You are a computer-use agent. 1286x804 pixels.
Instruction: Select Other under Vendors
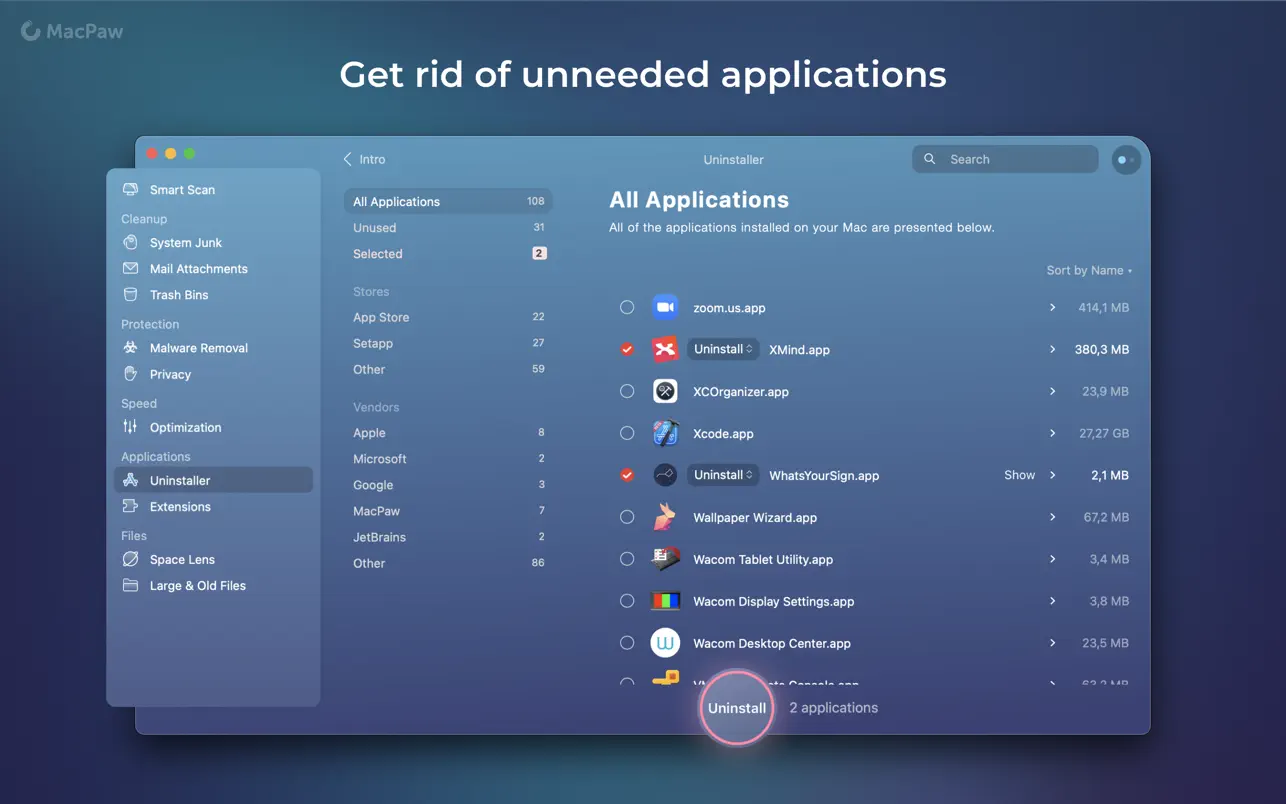click(x=448, y=563)
